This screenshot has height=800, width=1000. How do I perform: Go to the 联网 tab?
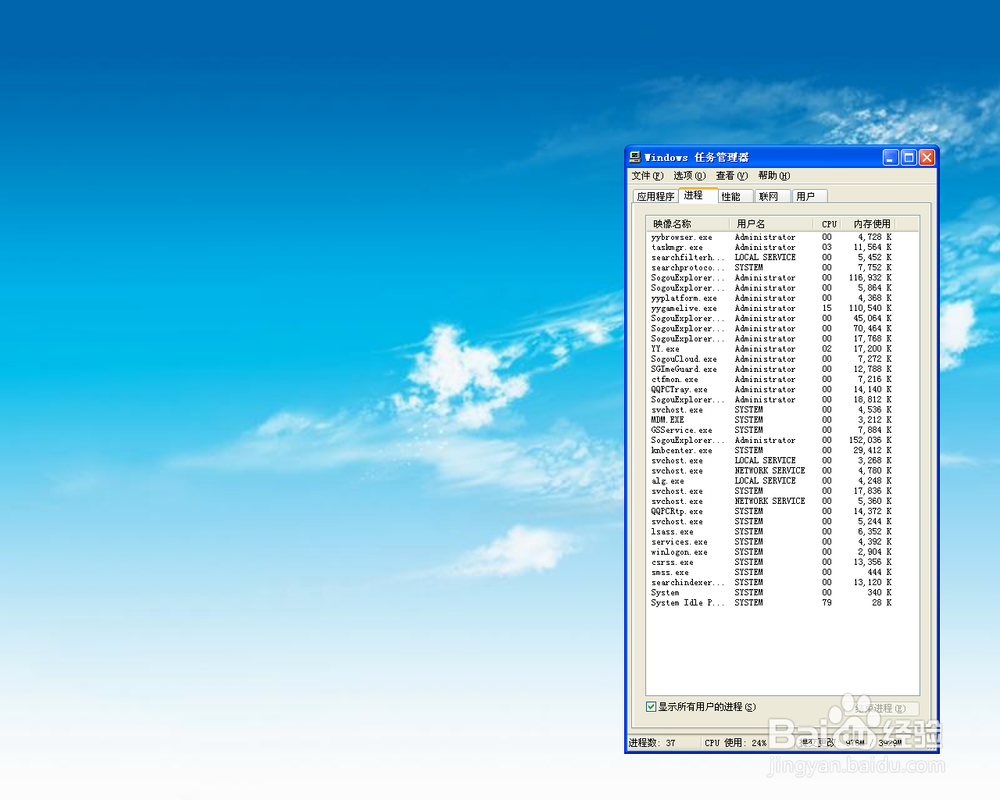tap(772, 196)
